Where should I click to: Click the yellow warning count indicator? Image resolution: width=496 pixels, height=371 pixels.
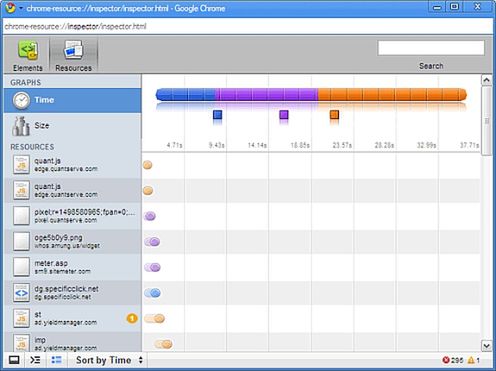(x=474, y=360)
